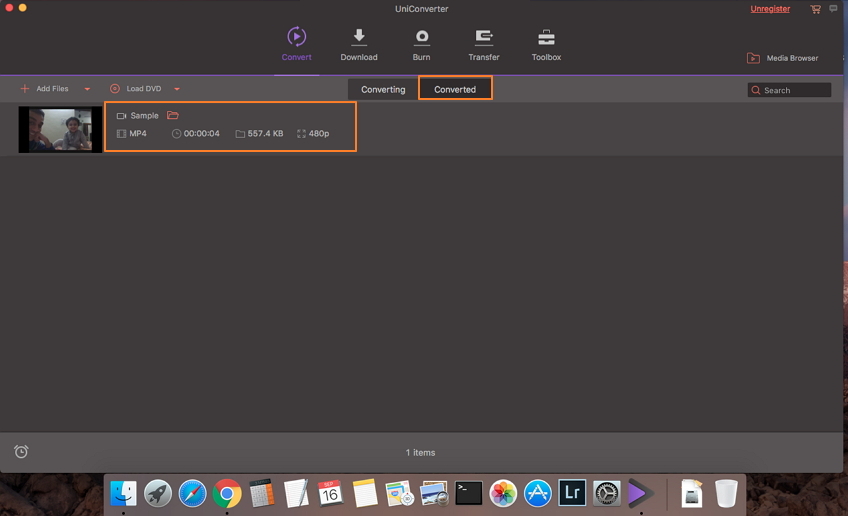The width and height of the screenshot is (848, 516).
Task: Open Calculator from the dock
Action: (x=262, y=493)
